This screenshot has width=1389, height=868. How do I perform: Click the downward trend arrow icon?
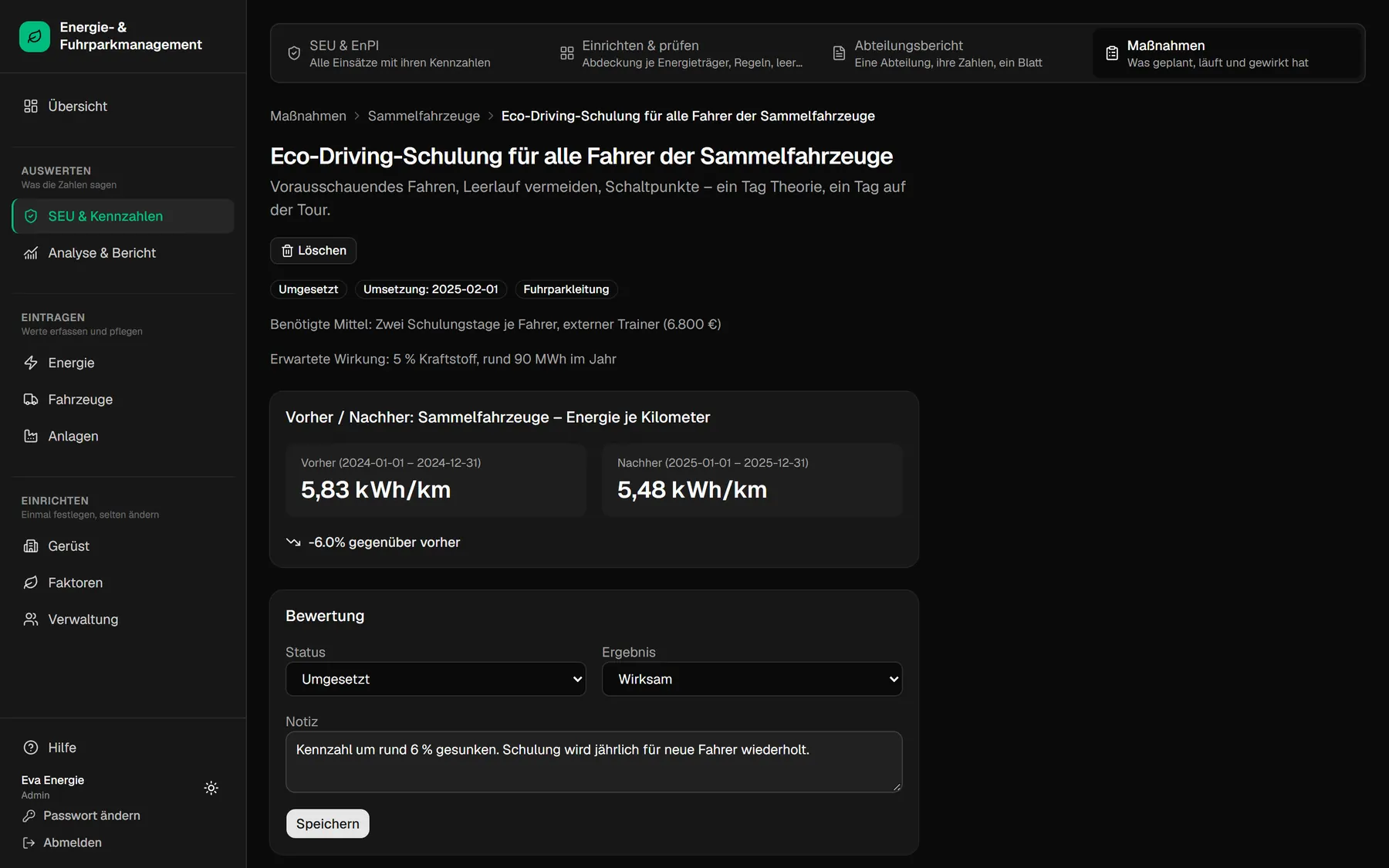(x=293, y=542)
